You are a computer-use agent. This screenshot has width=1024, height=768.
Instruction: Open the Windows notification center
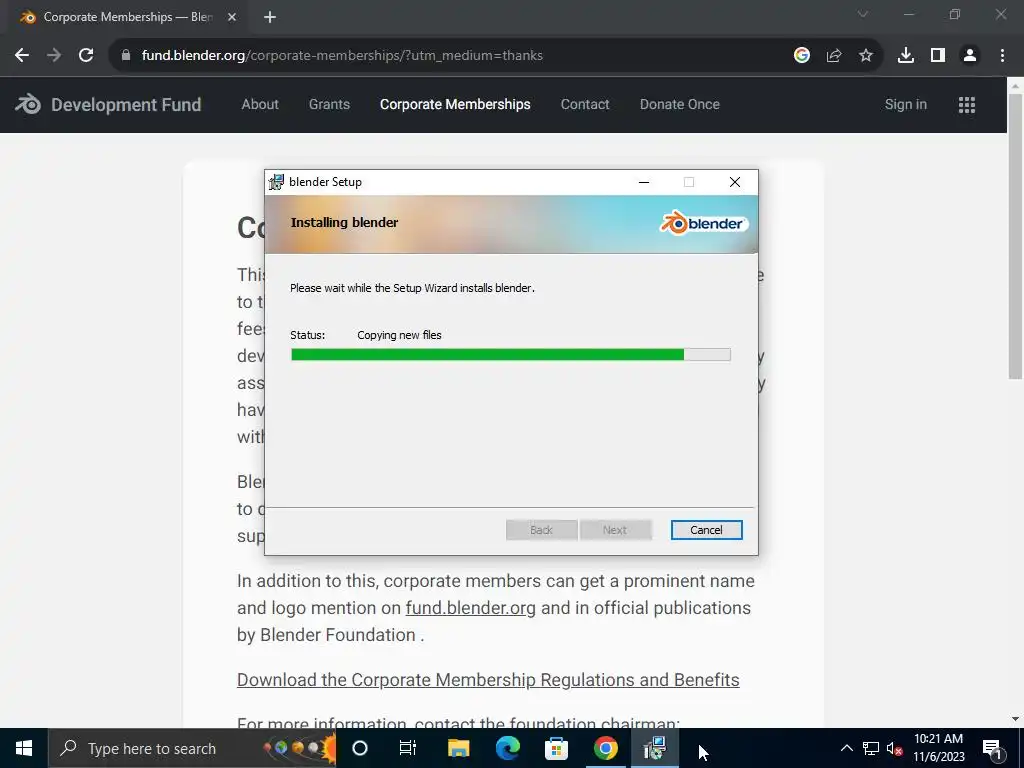(992, 748)
